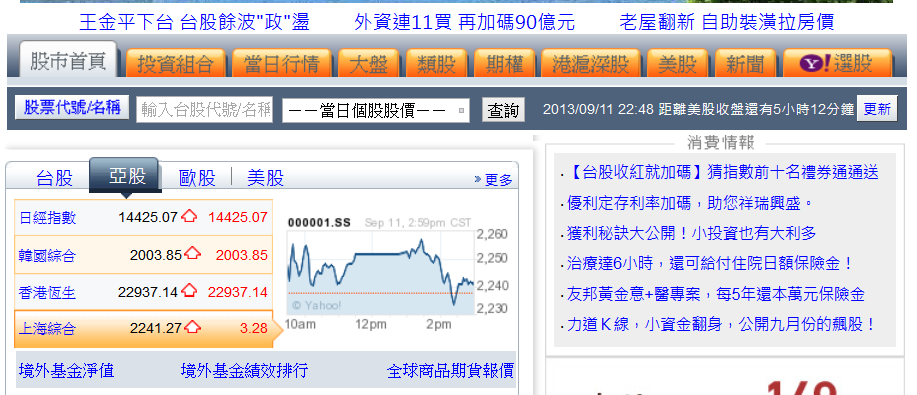The image size is (917, 395).
Task: Switch to 股市首頁 tab
Action: click(68, 59)
